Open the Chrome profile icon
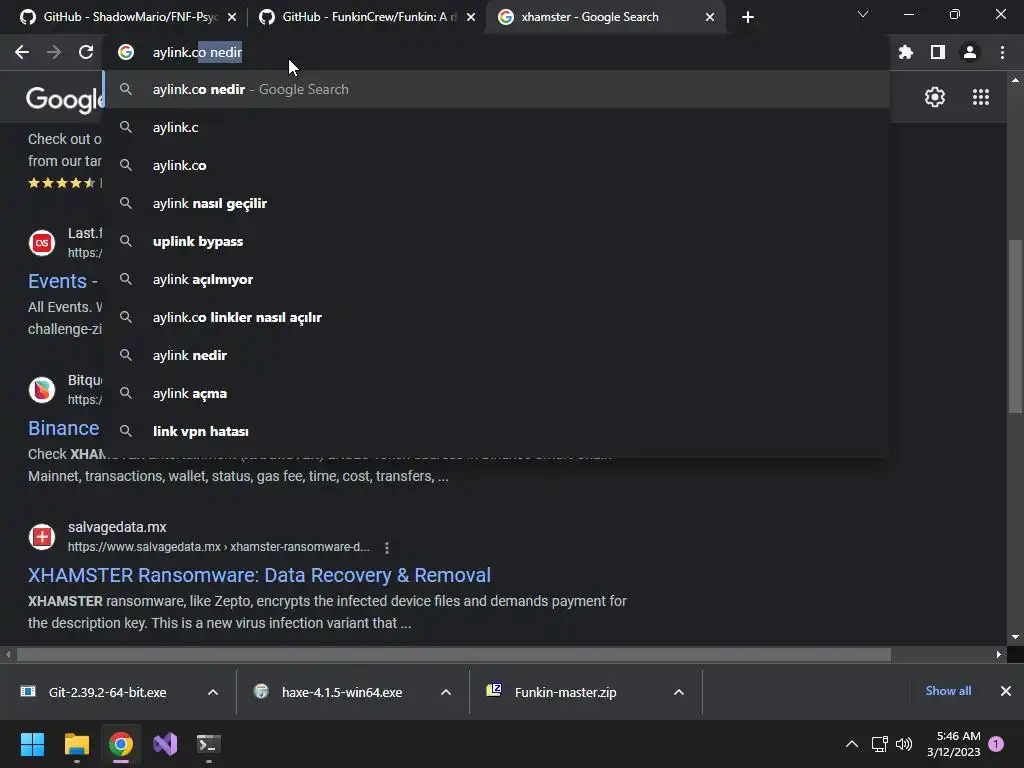Screen dimensions: 1024x768 point(970,52)
